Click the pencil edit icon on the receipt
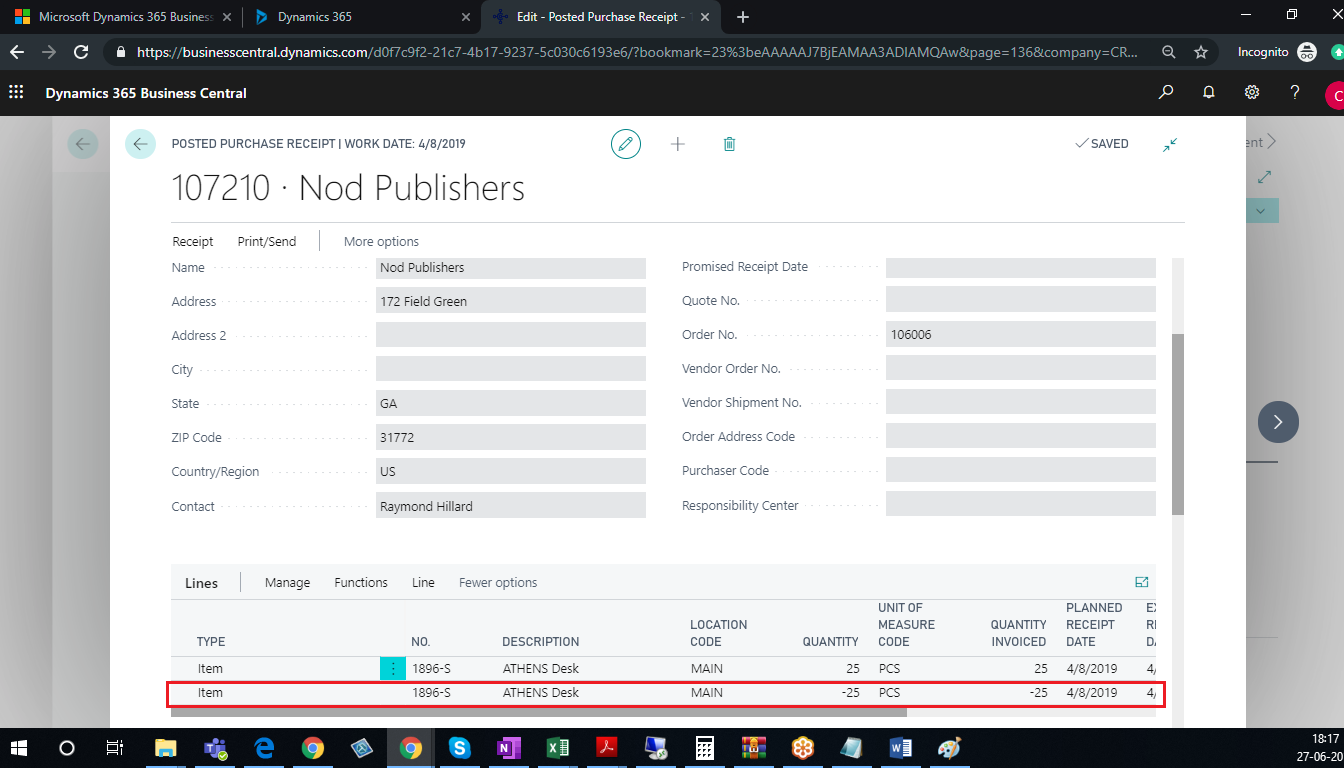The height and width of the screenshot is (768, 1344). tap(626, 144)
